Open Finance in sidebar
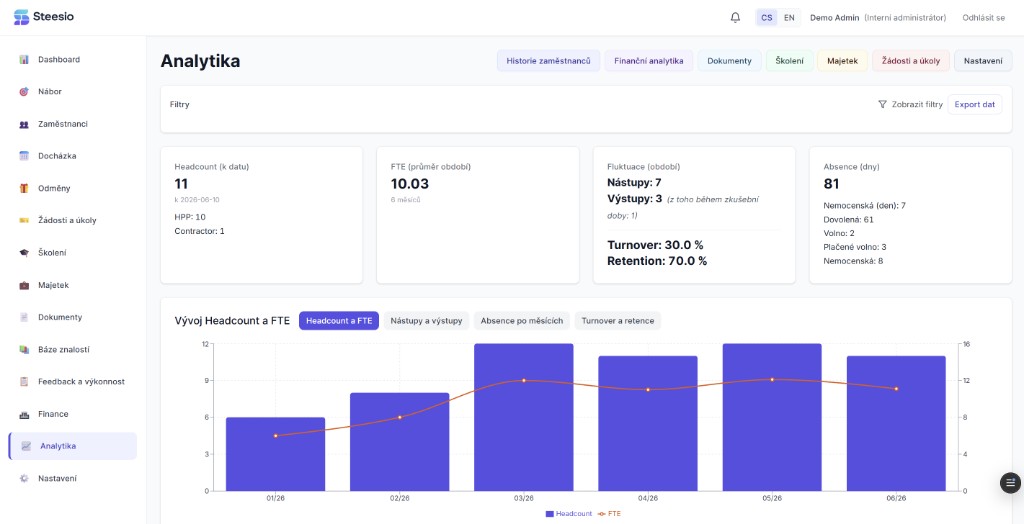The height and width of the screenshot is (524, 1024). [x=72, y=414]
